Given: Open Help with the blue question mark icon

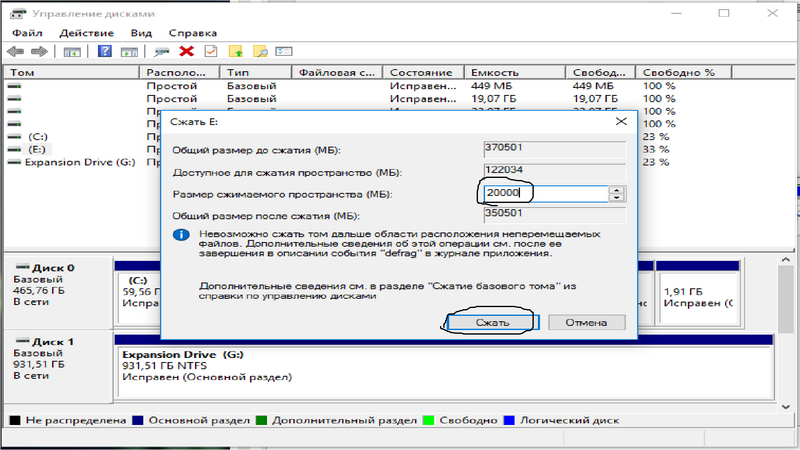Looking at the screenshot, I should tap(105, 51).
